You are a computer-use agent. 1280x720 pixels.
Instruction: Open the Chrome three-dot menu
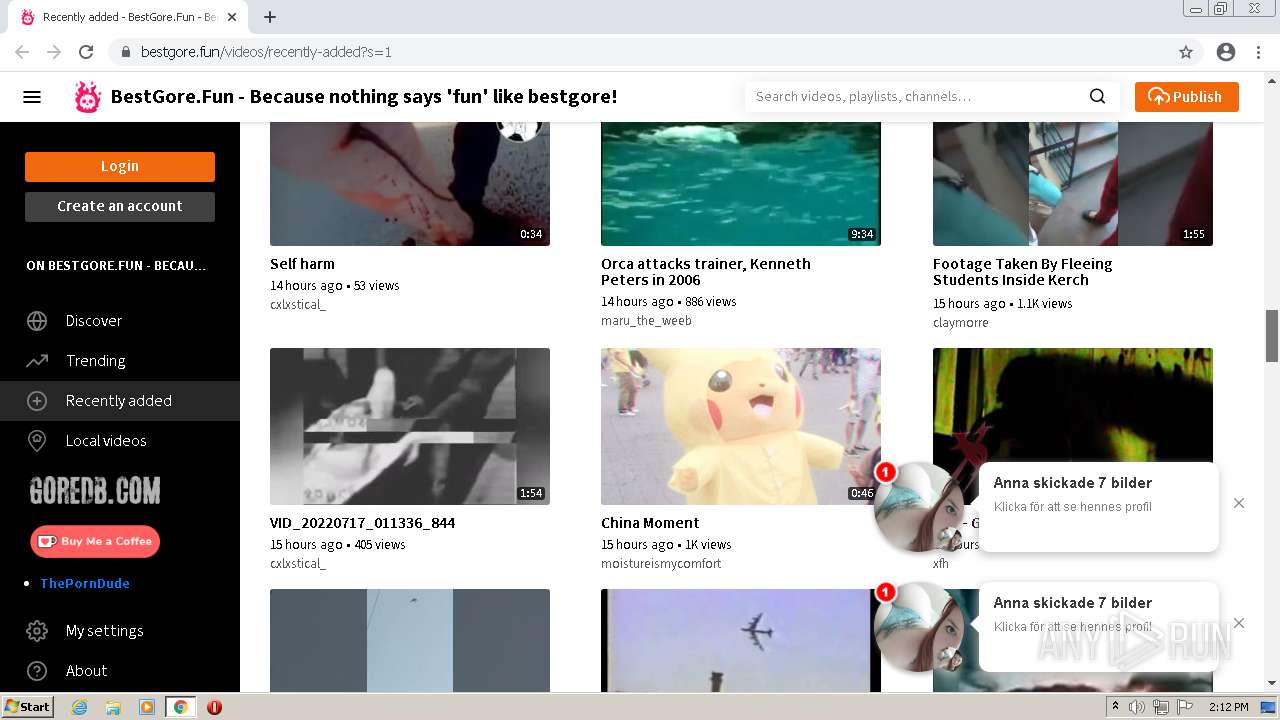tap(1260, 52)
